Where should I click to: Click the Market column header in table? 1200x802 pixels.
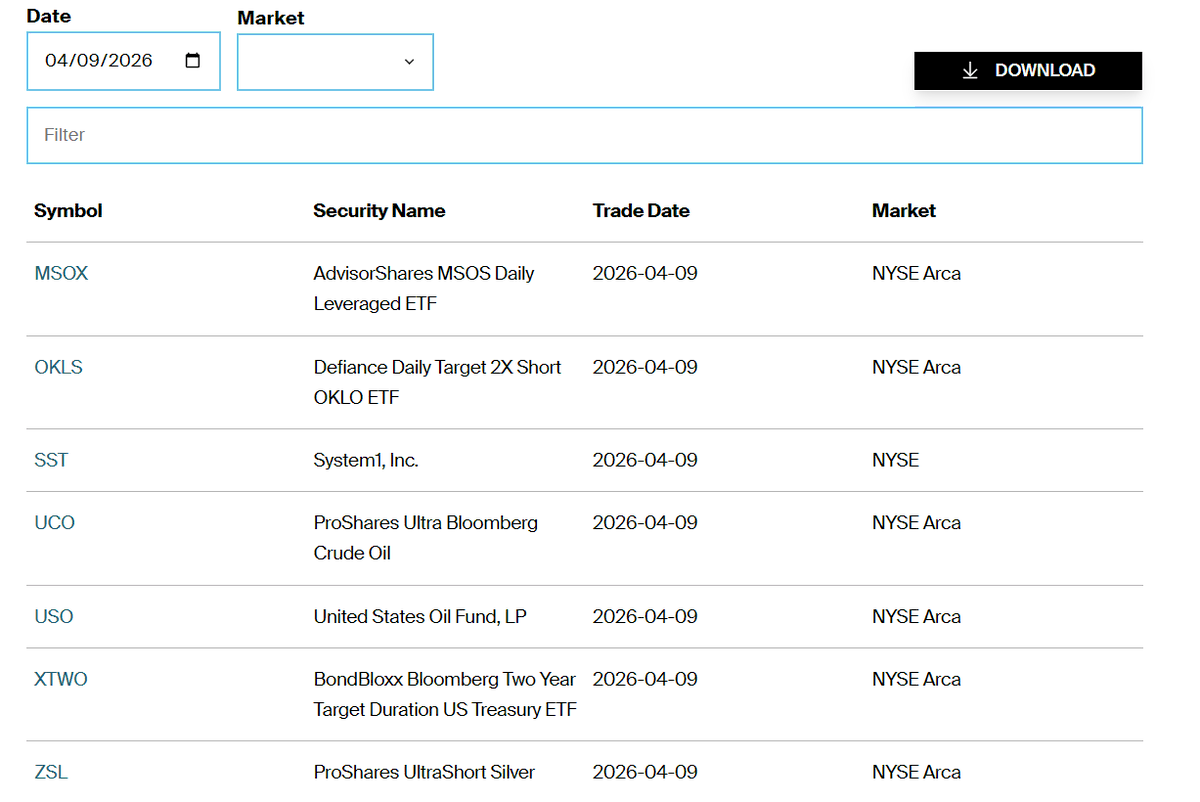(x=904, y=210)
